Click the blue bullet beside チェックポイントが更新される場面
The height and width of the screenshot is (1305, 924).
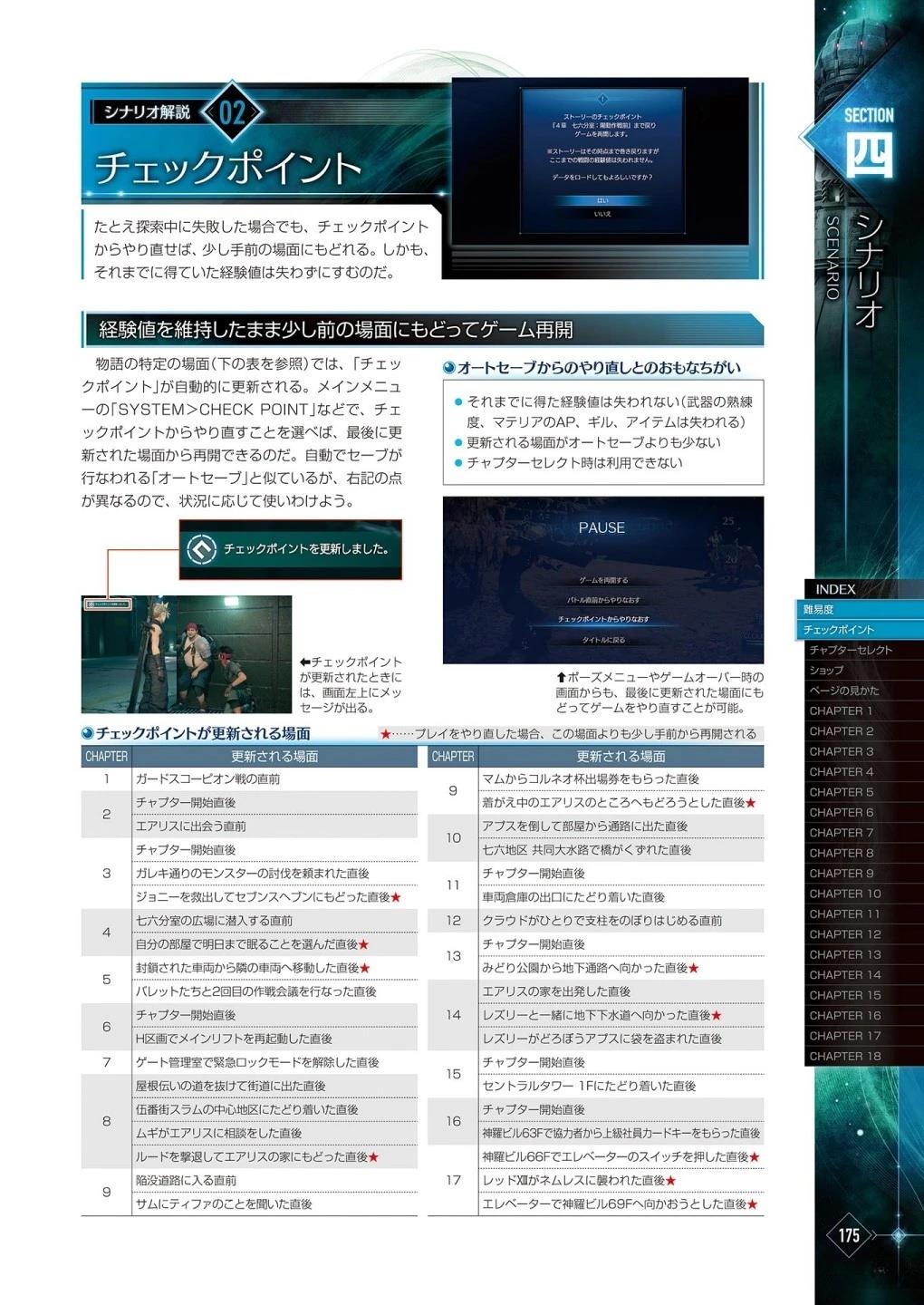point(88,734)
